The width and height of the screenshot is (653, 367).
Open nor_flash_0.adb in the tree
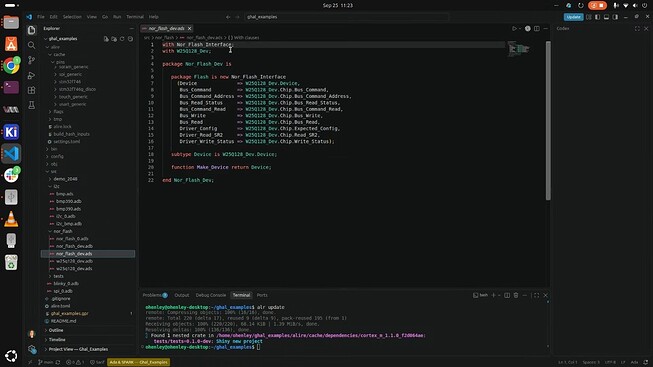[x=72, y=239]
